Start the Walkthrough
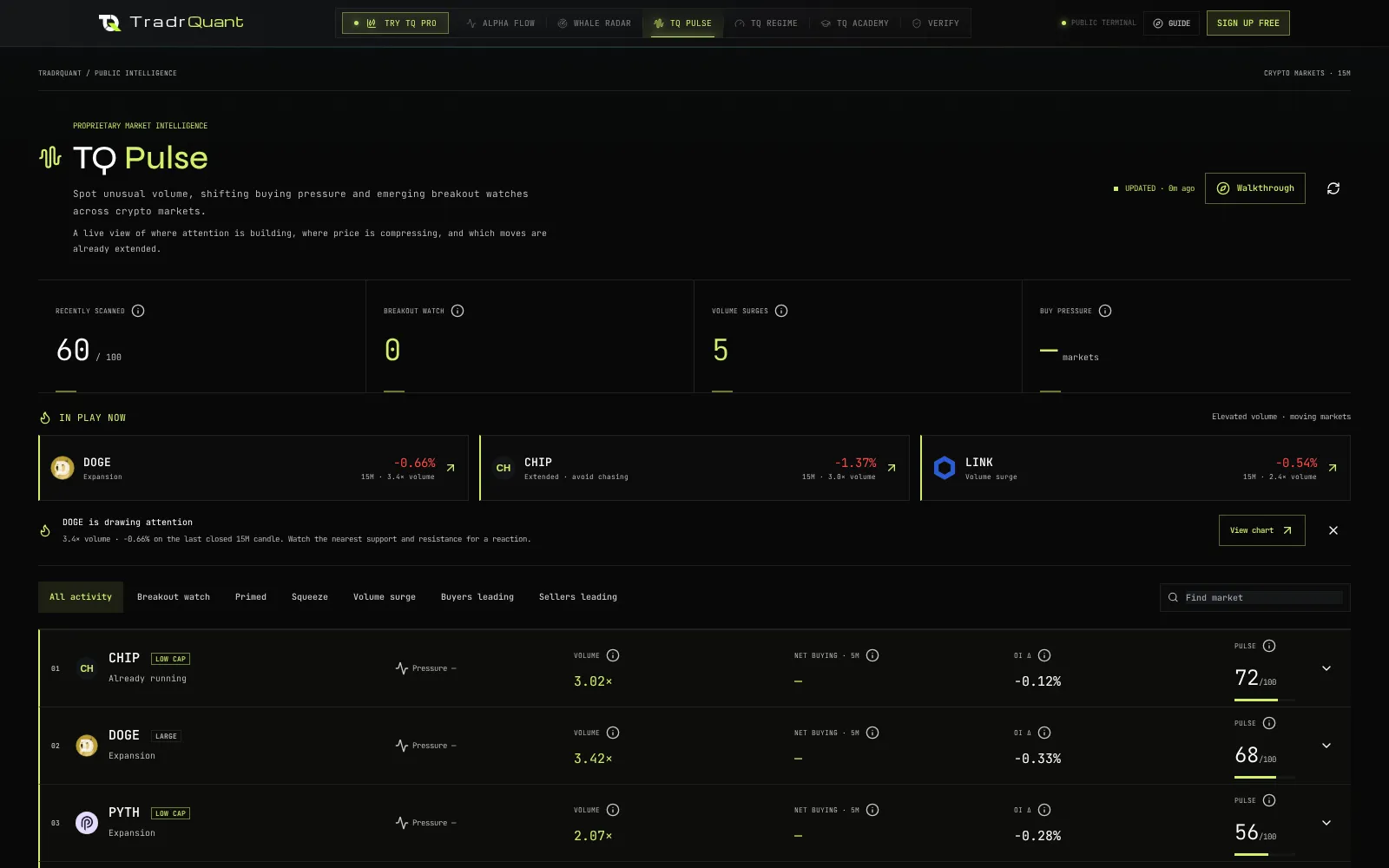Screen dimensions: 1389x868 pos(1255,188)
